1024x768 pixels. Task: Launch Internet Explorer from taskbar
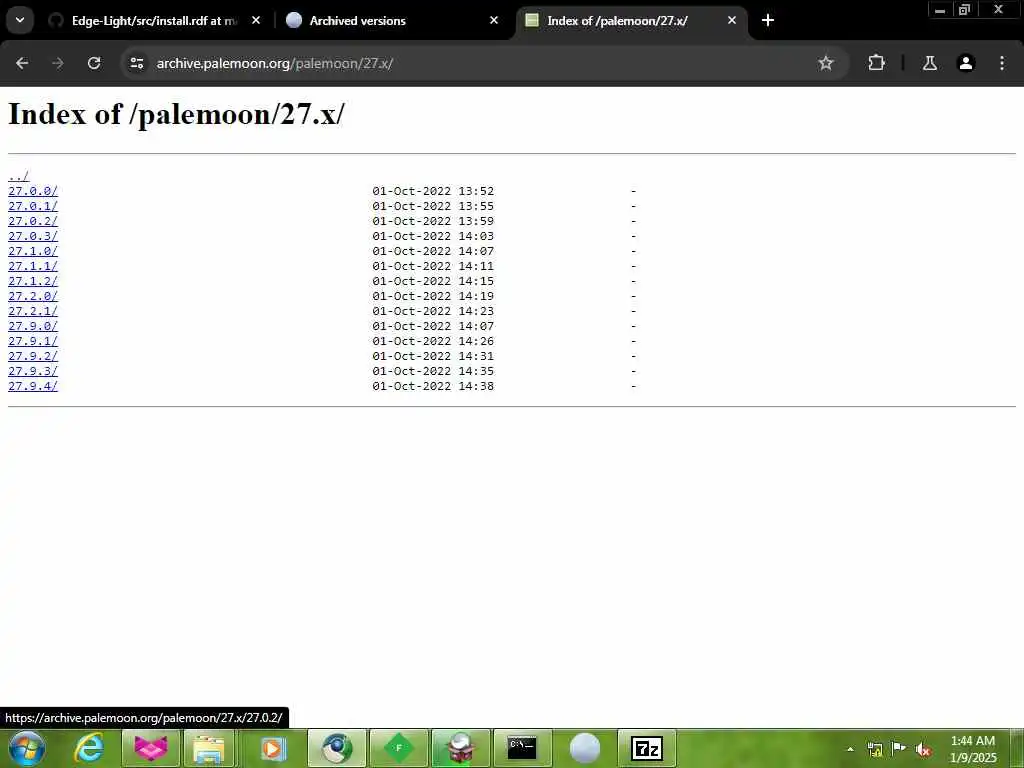click(x=89, y=748)
